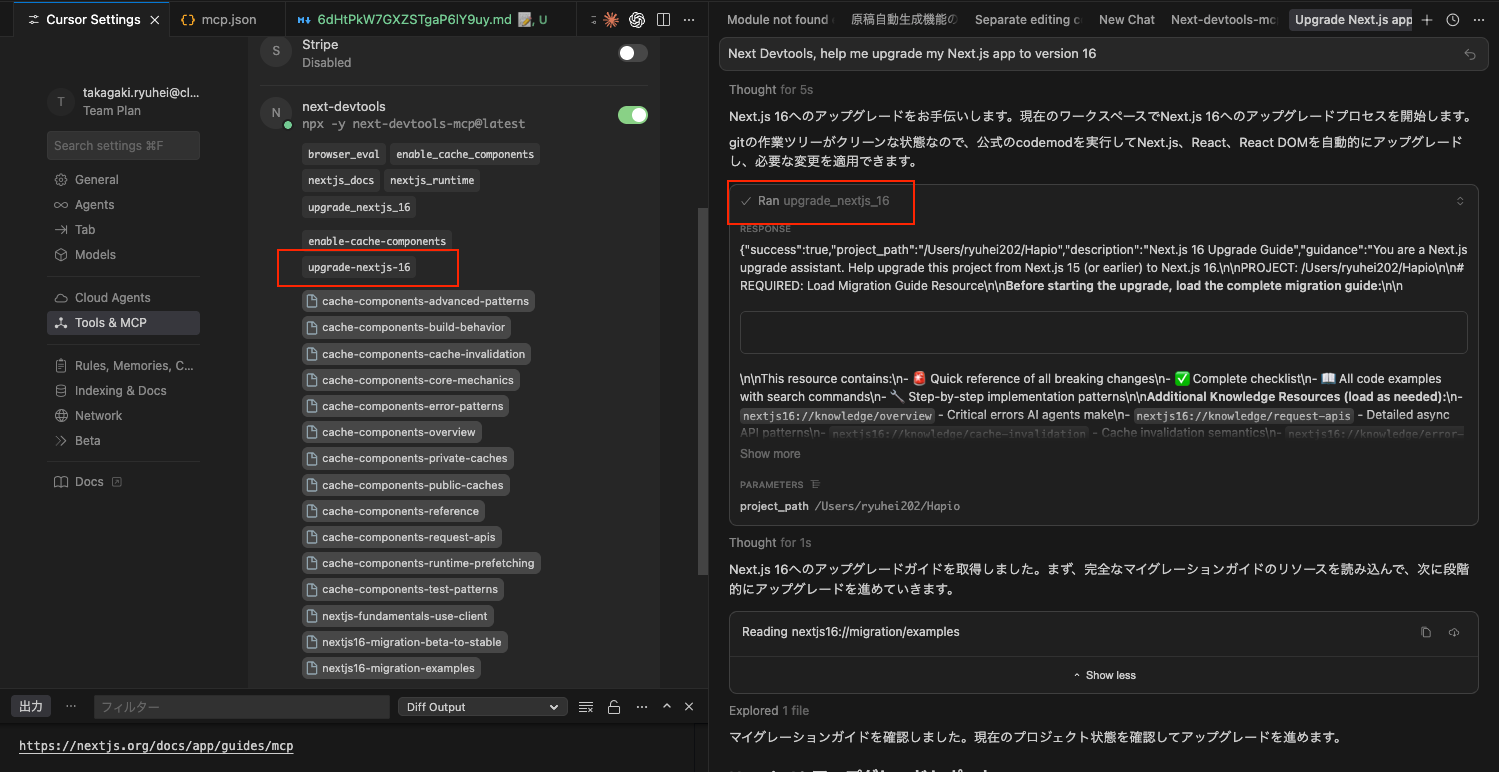Open the Diff Output channel dropdown
The width and height of the screenshot is (1499, 772).
point(482,707)
